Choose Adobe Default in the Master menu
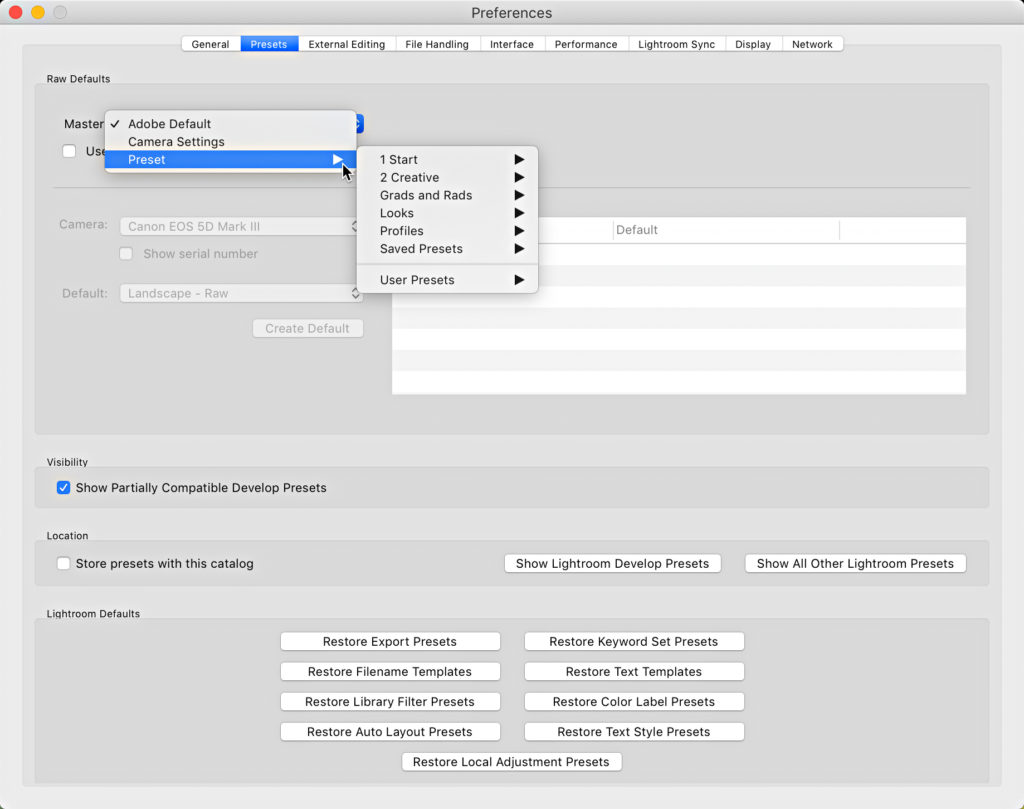Image resolution: width=1024 pixels, height=809 pixels. coord(231,124)
